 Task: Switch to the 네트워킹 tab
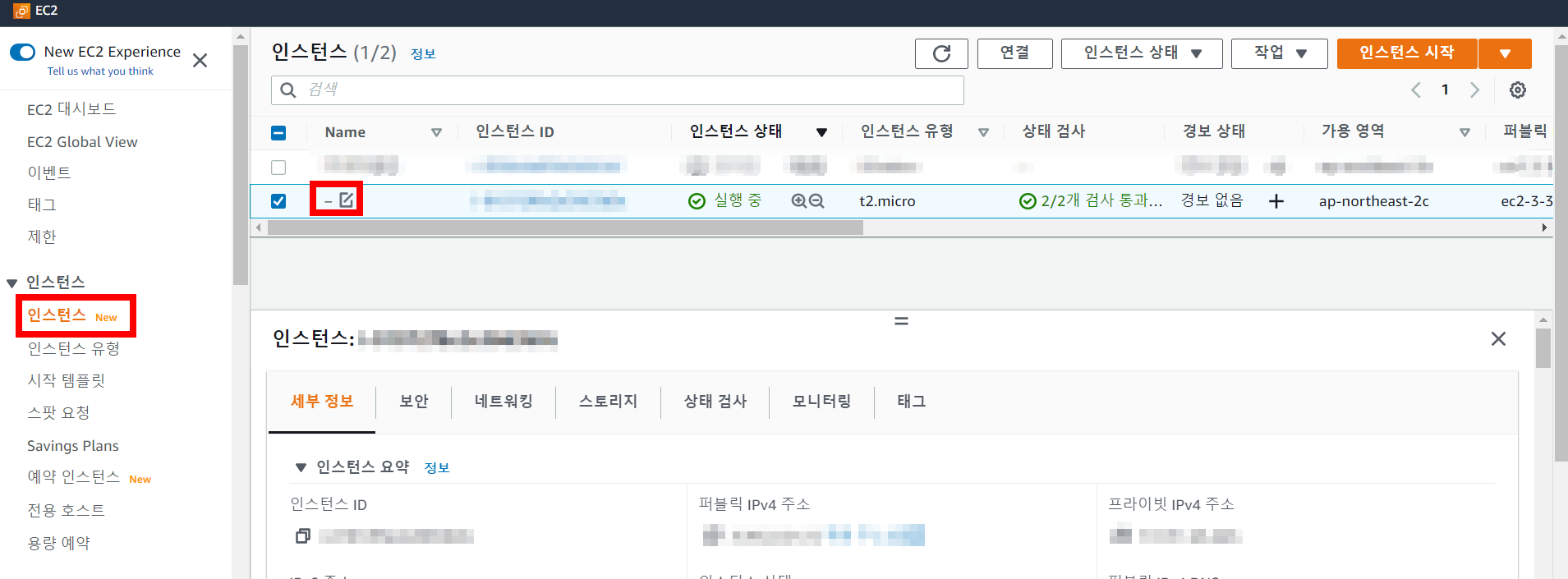(504, 402)
